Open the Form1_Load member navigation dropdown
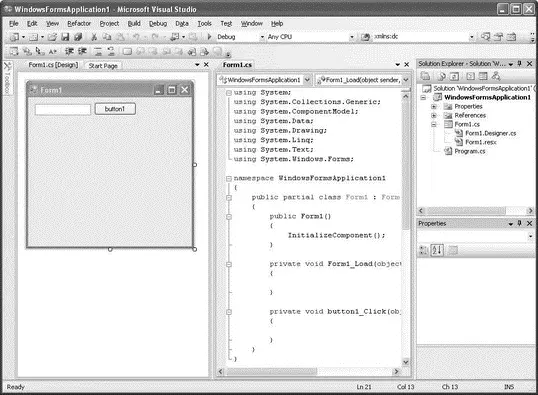 click(x=406, y=80)
